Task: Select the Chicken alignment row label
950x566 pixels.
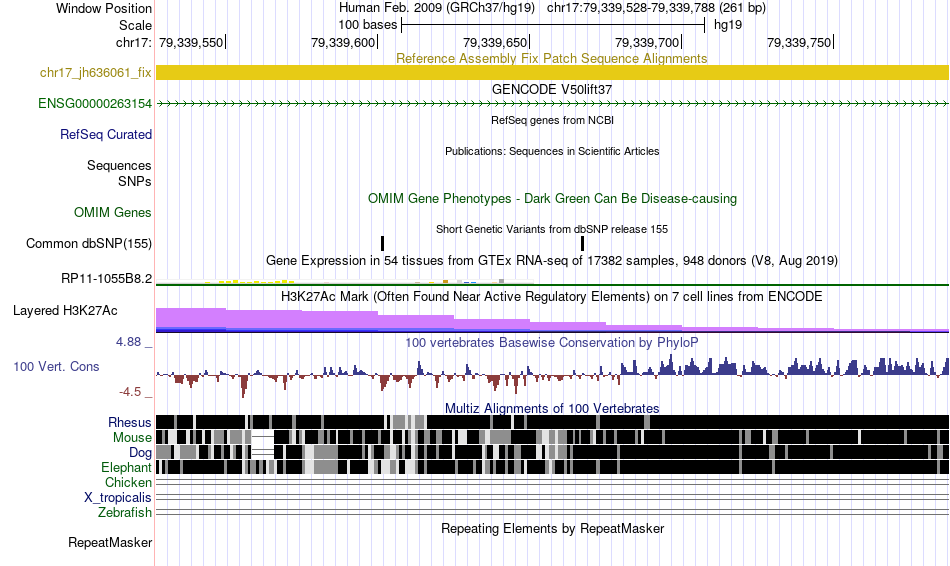Action: tap(128, 482)
